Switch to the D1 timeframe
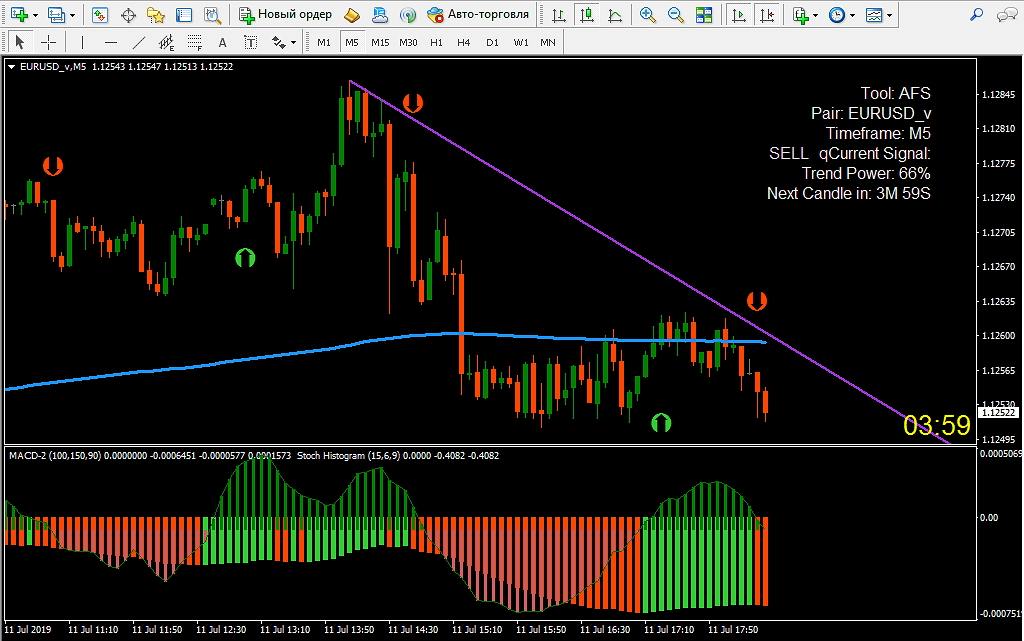Viewport: 1024px width, 641px height. point(492,42)
